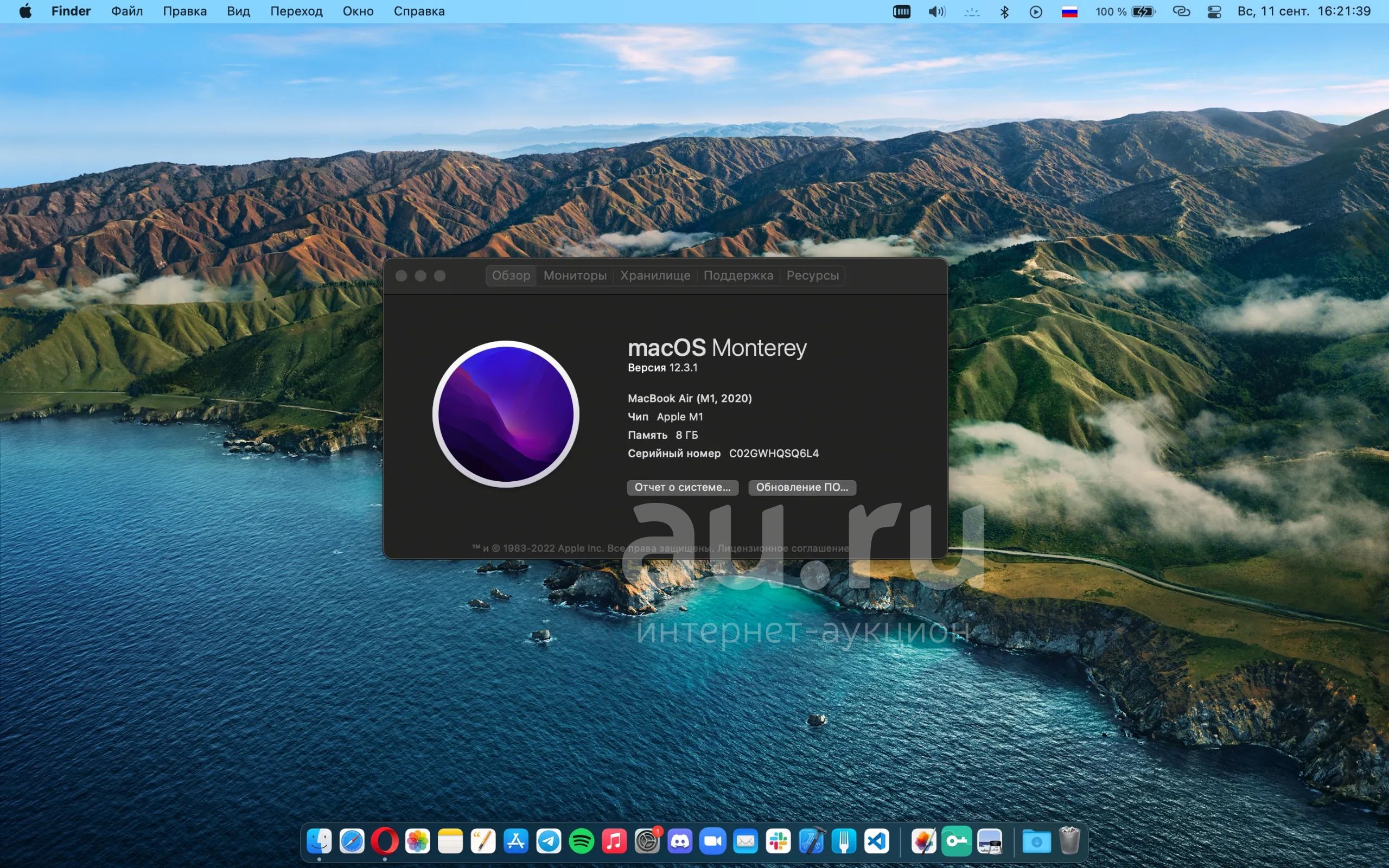Open the Opera browser in the Dock
The image size is (1389, 868).
click(385, 842)
